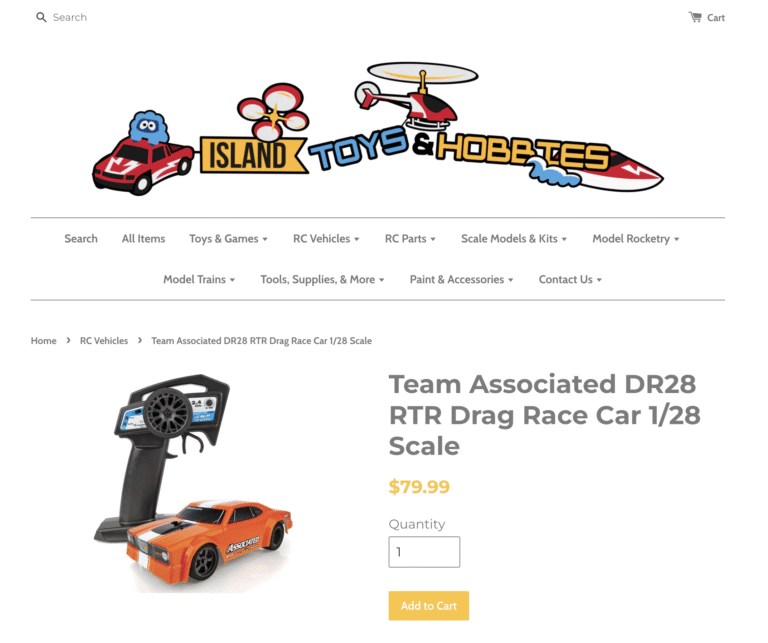This screenshot has width=768, height=643.
Task: Click the top Search text field
Action: coord(70,18)
